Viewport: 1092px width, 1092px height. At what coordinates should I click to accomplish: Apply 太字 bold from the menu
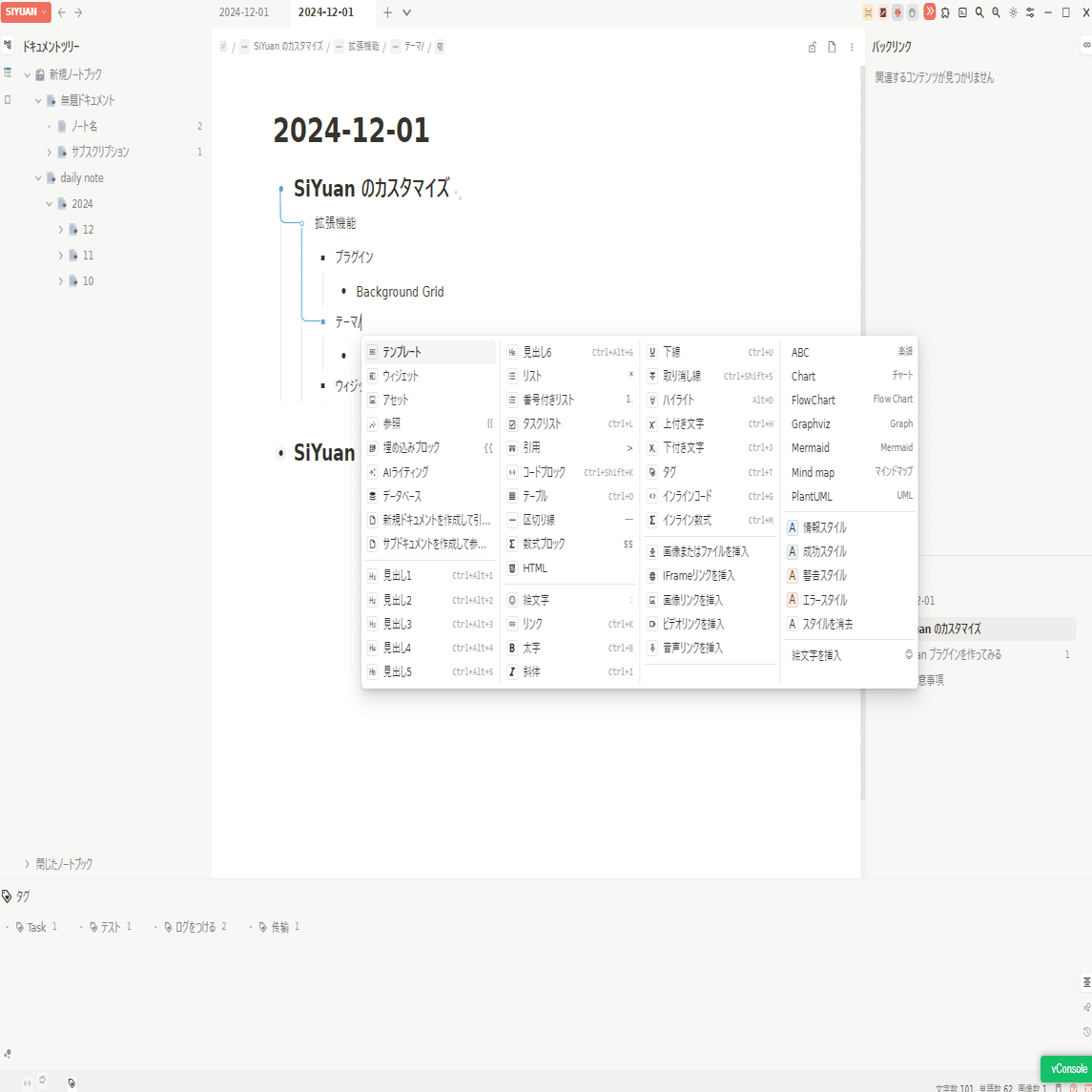tap(570, 648)
